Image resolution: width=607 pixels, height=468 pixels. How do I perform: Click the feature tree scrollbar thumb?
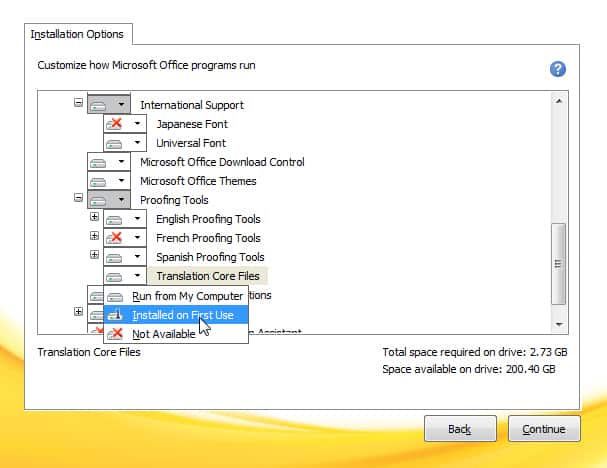pos(559,264)
